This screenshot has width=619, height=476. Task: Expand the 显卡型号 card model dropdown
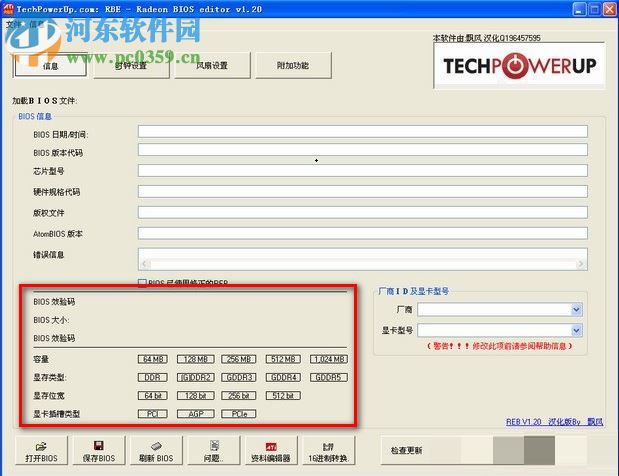pos(576,330)
